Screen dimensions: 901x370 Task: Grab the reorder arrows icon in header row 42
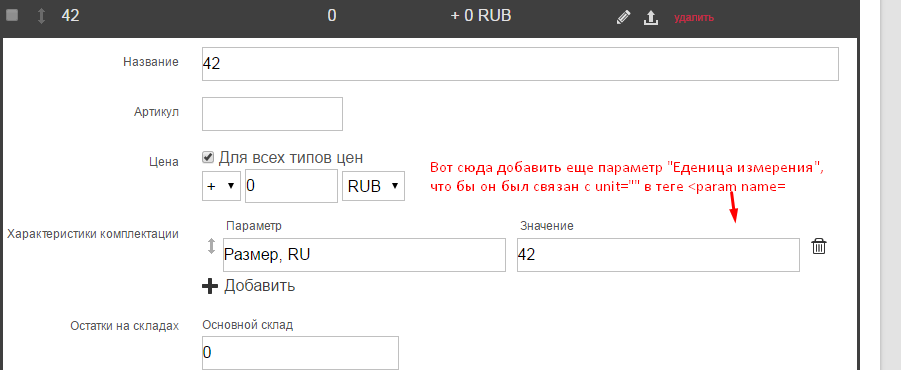coord(41,16)
